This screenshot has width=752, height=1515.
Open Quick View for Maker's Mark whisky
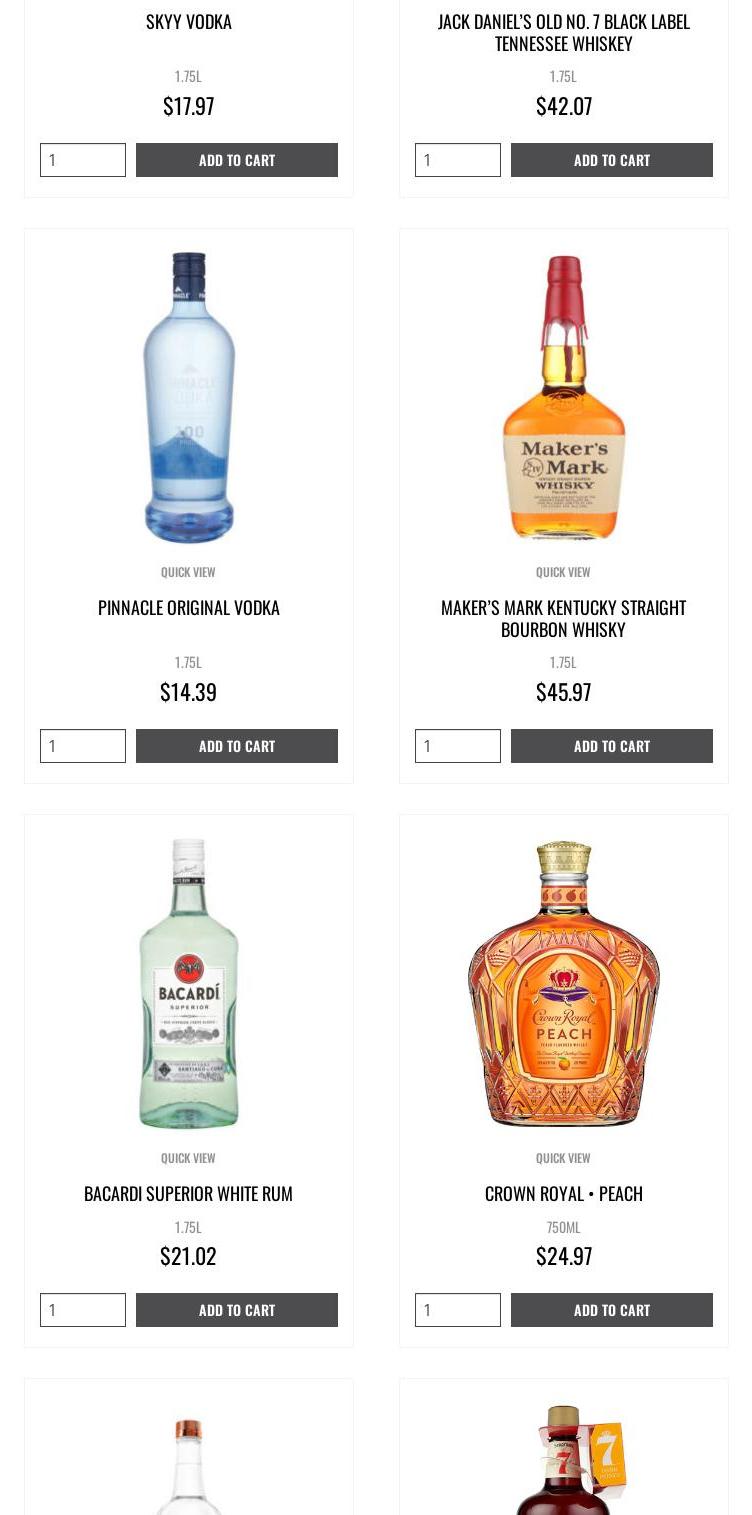563,572
